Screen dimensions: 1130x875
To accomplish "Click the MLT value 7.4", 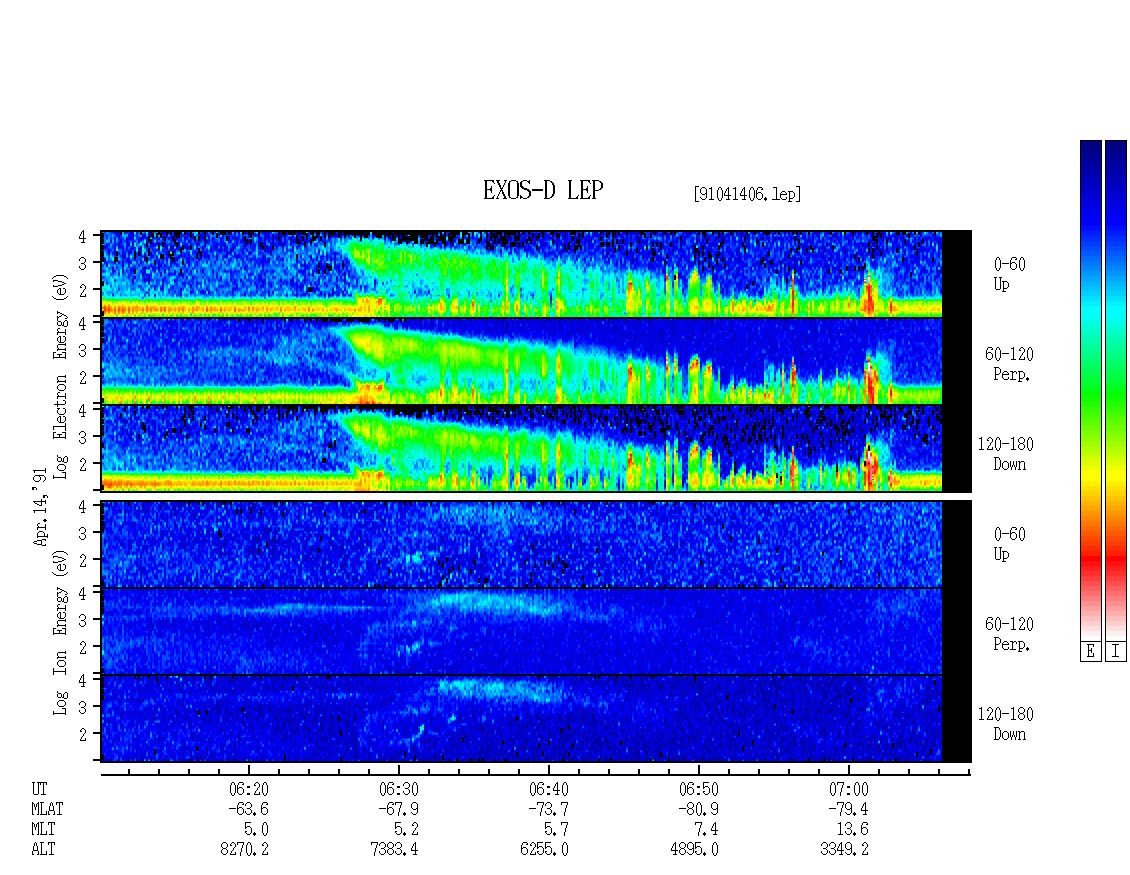I will click(706, 829).
